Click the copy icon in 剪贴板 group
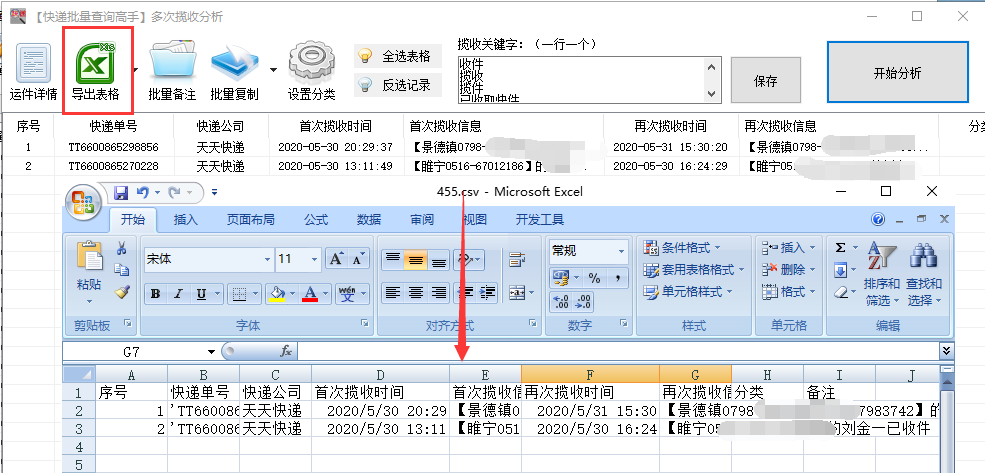Image resolution: width=985 pixels, height=473 pixels. coord(122,270)
